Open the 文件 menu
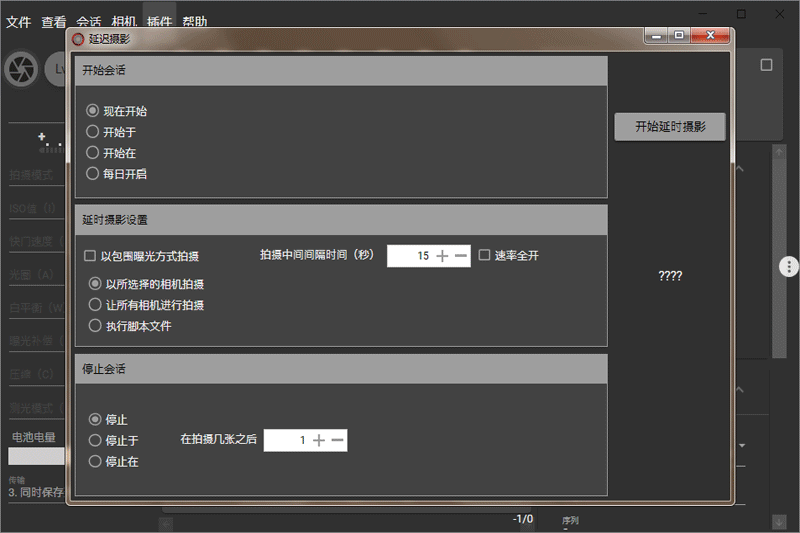Screen dimensions: 800x533 (x=18, y=22)
